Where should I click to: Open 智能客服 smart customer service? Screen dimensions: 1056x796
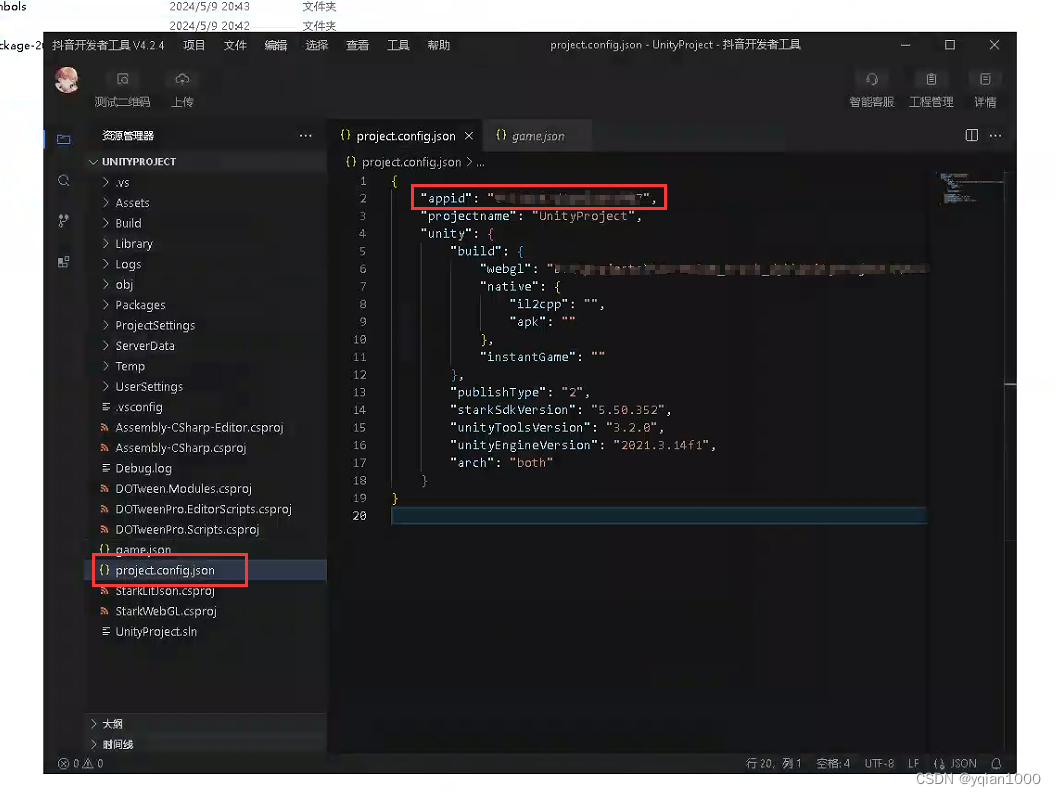pos(871,90)
